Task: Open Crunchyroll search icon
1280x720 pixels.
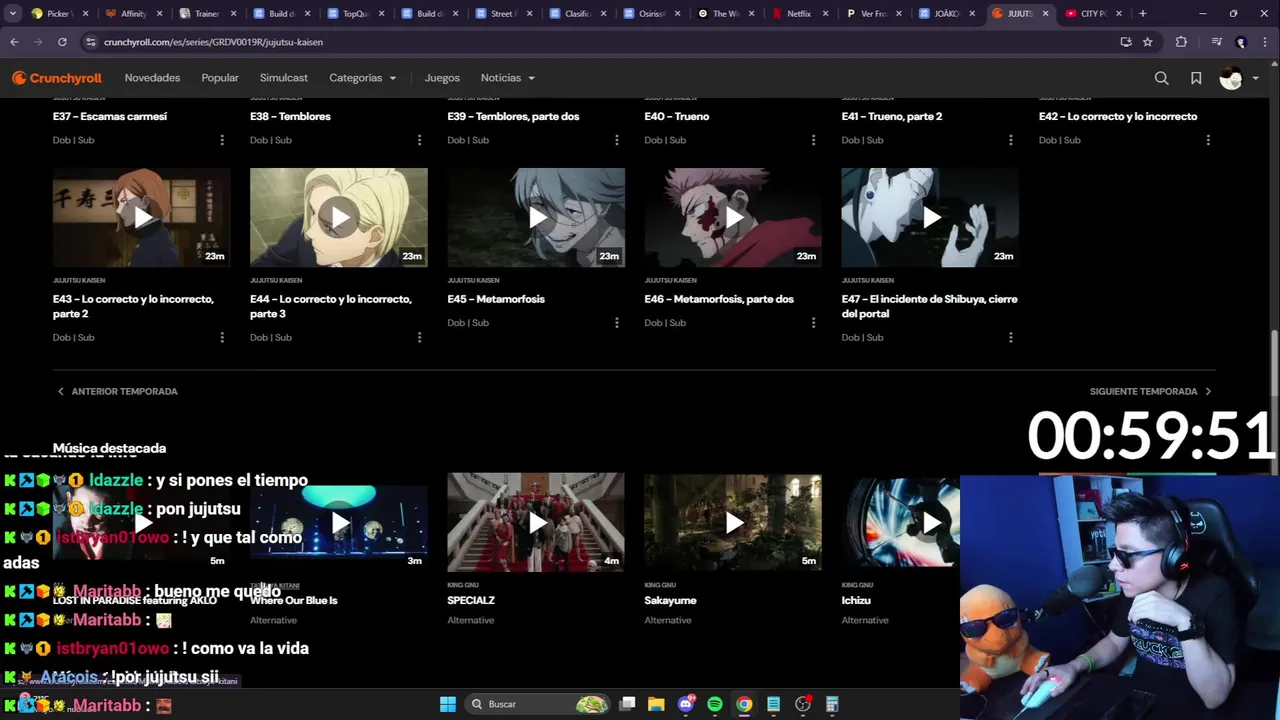Action: pos(1161,78)
